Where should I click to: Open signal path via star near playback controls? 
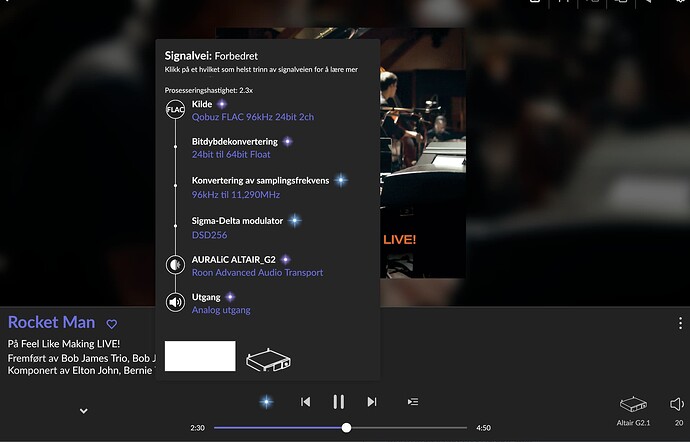point(266,401)
